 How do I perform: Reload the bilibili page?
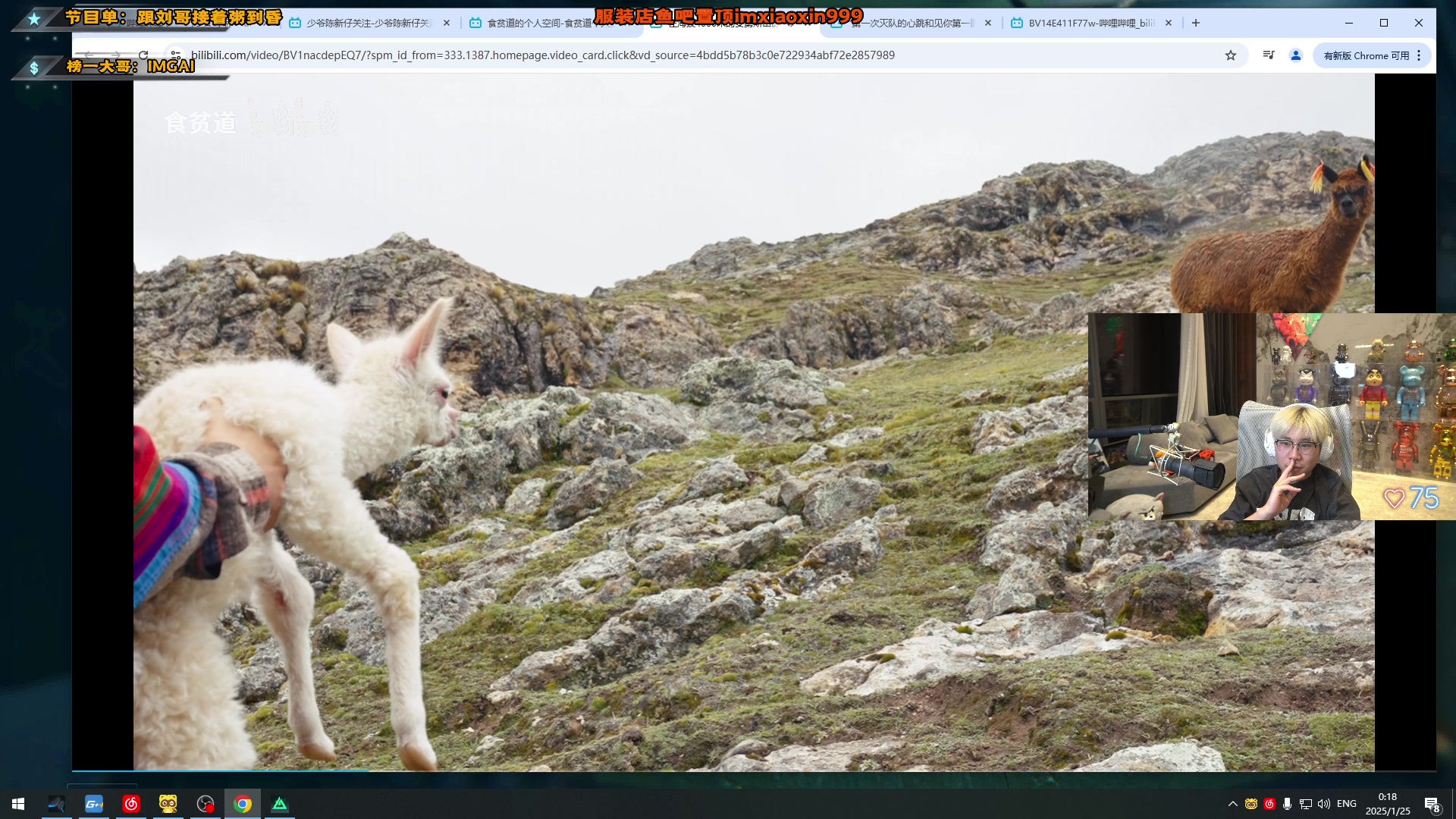coord(143,55)
